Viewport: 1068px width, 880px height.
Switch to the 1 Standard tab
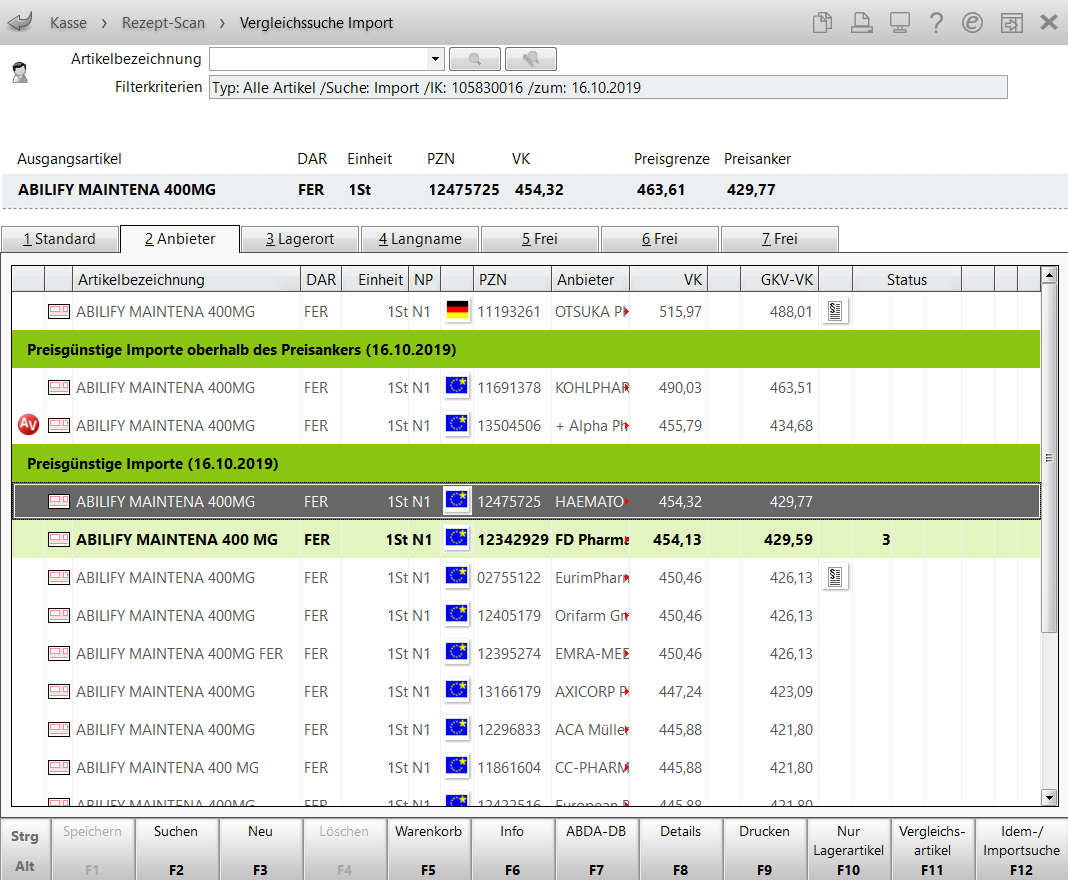tap(59, 239)
